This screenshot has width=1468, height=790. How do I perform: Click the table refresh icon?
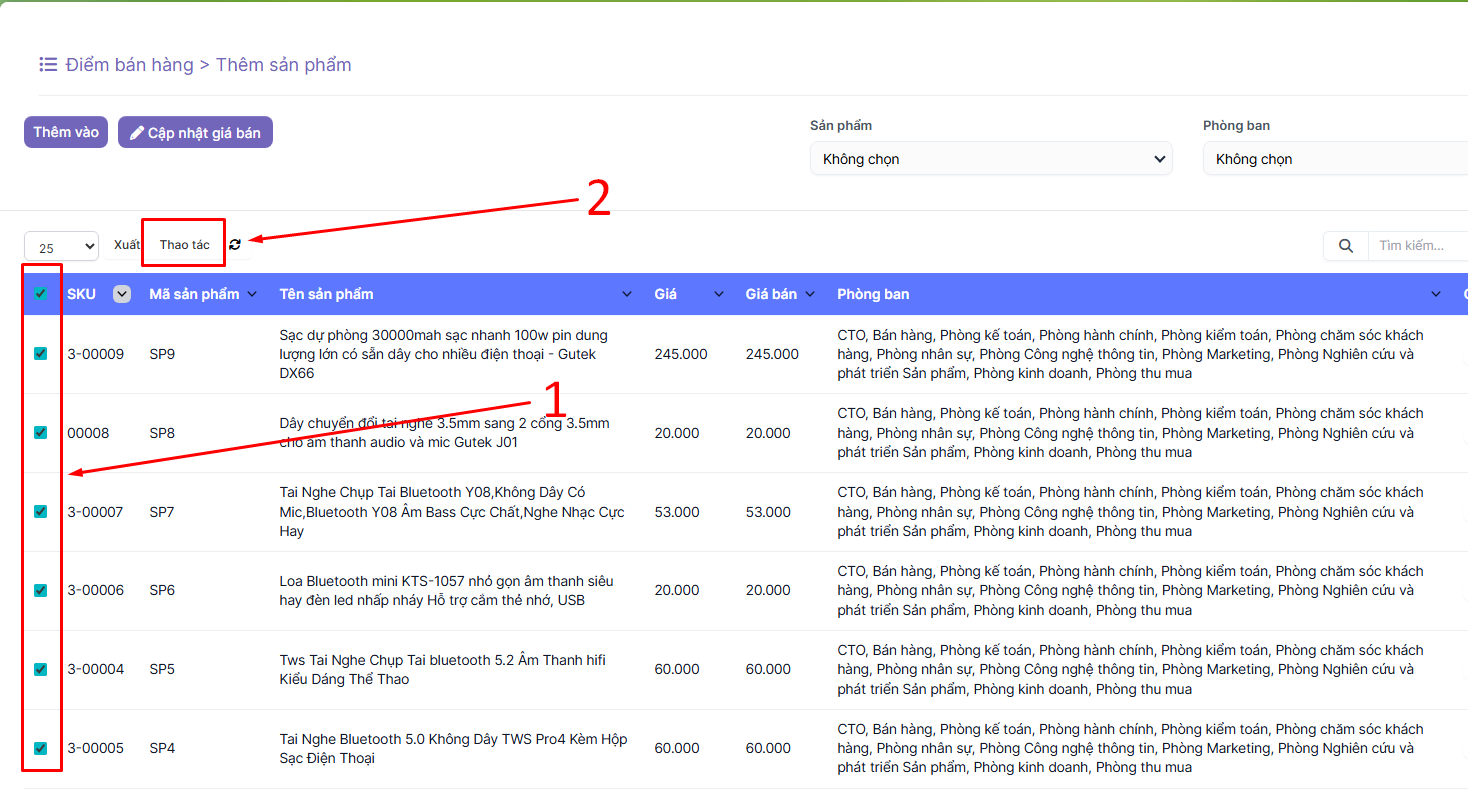235,245
